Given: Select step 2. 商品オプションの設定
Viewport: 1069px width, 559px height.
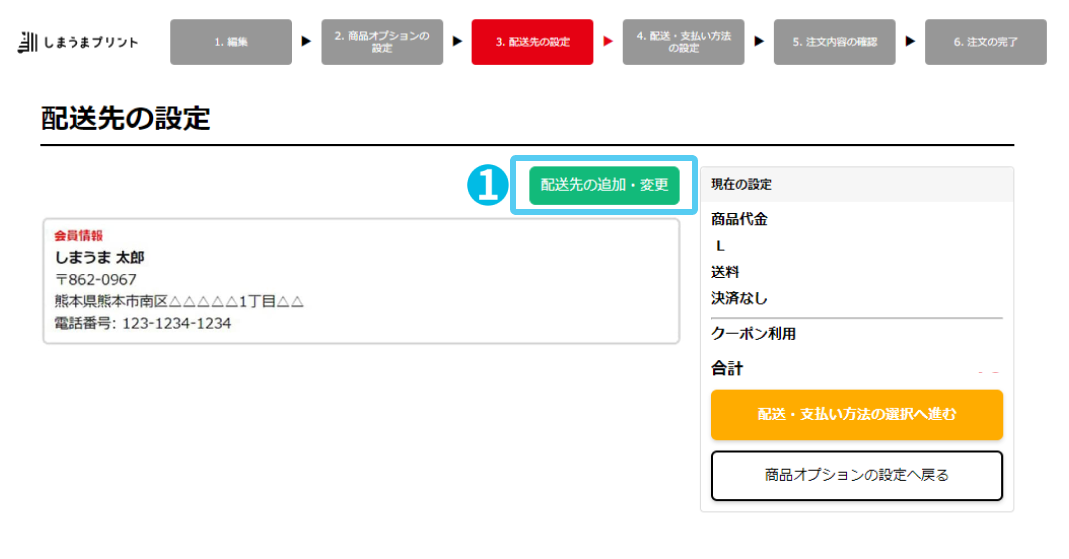Looking at the screenshot, I should [x=382, y=42].
